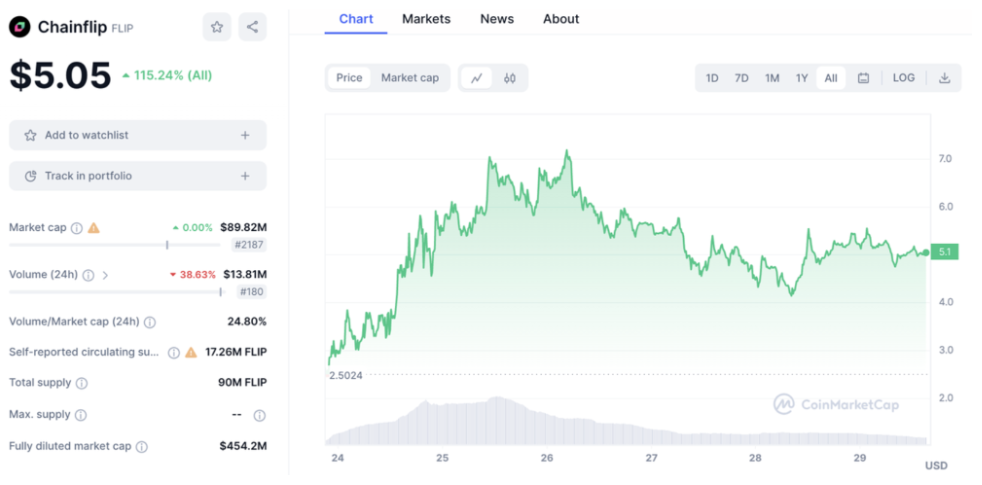Select the 1Y time range button
This screenshot has width=982, height=485.
coord(801,78)
